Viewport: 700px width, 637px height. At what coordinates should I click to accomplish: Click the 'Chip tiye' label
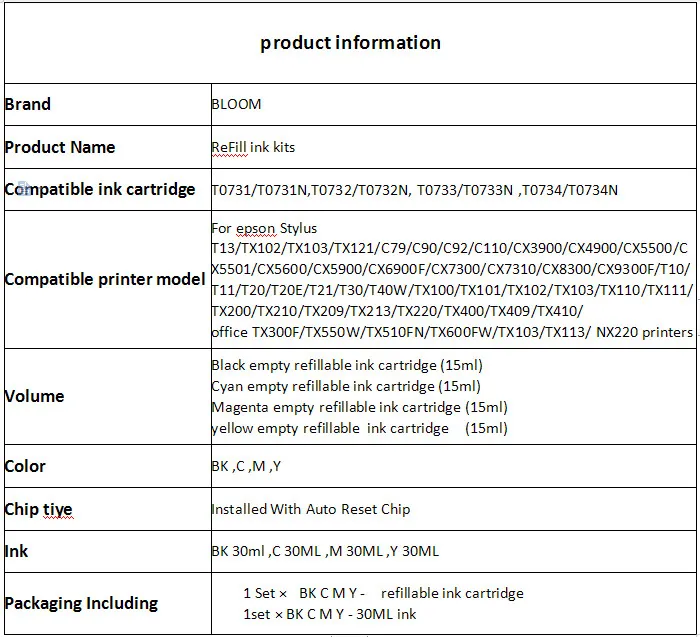click(x=39, y=509)
